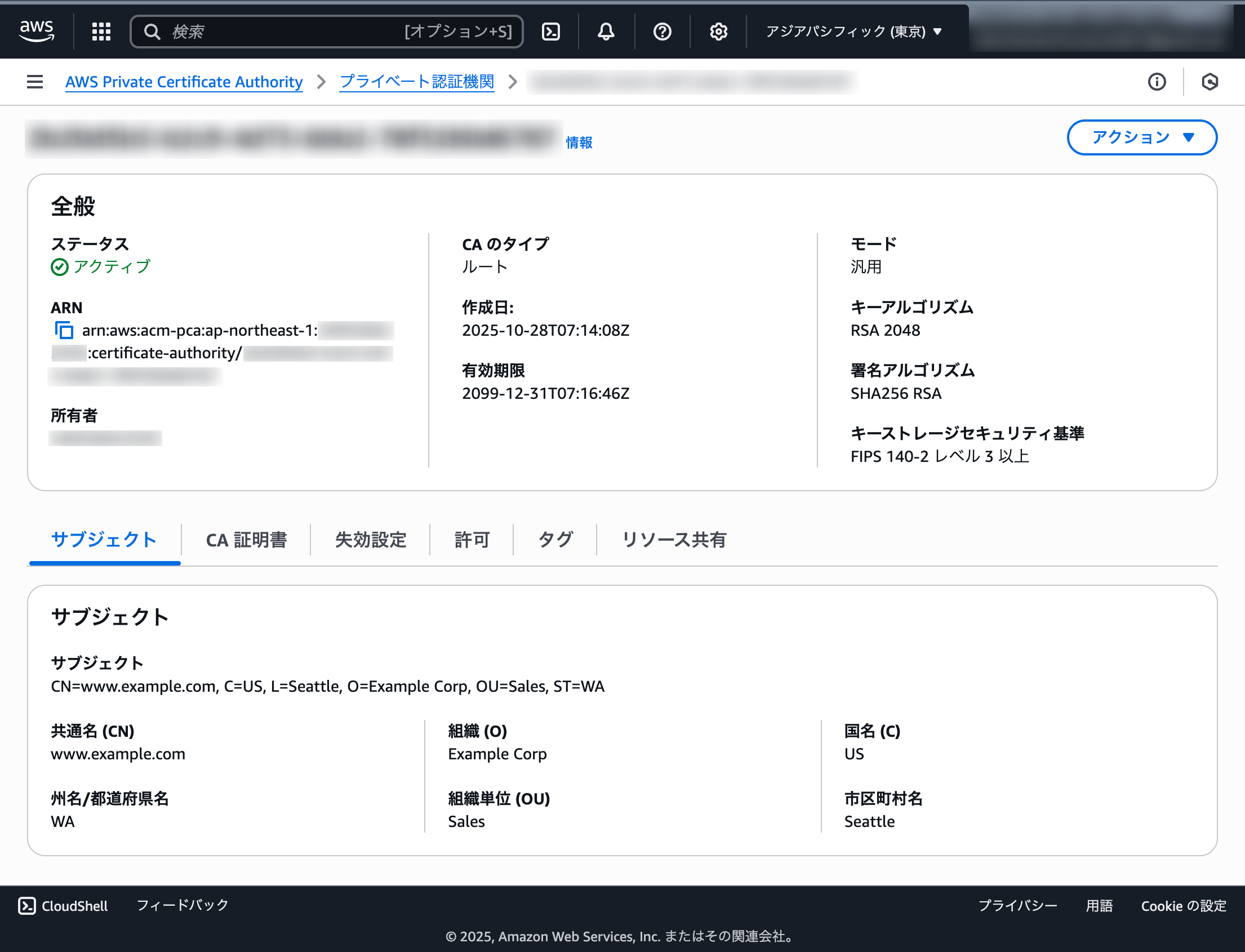The width and height of the screenshot is (1245, 952).
Task: Open the アクション dropdown
Action: (x=1141, y=137)
